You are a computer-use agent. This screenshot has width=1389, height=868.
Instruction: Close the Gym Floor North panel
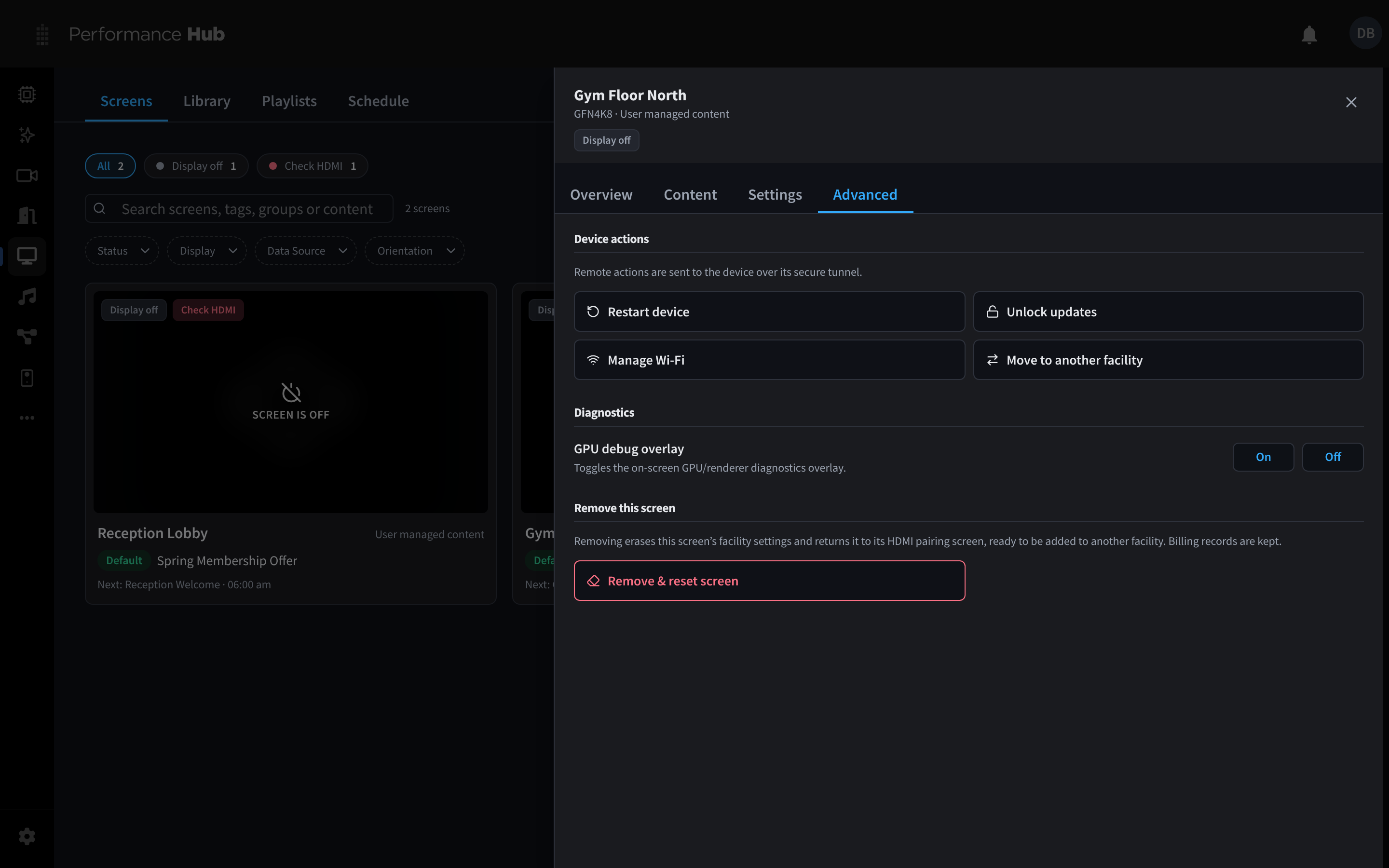point(1351,102)
